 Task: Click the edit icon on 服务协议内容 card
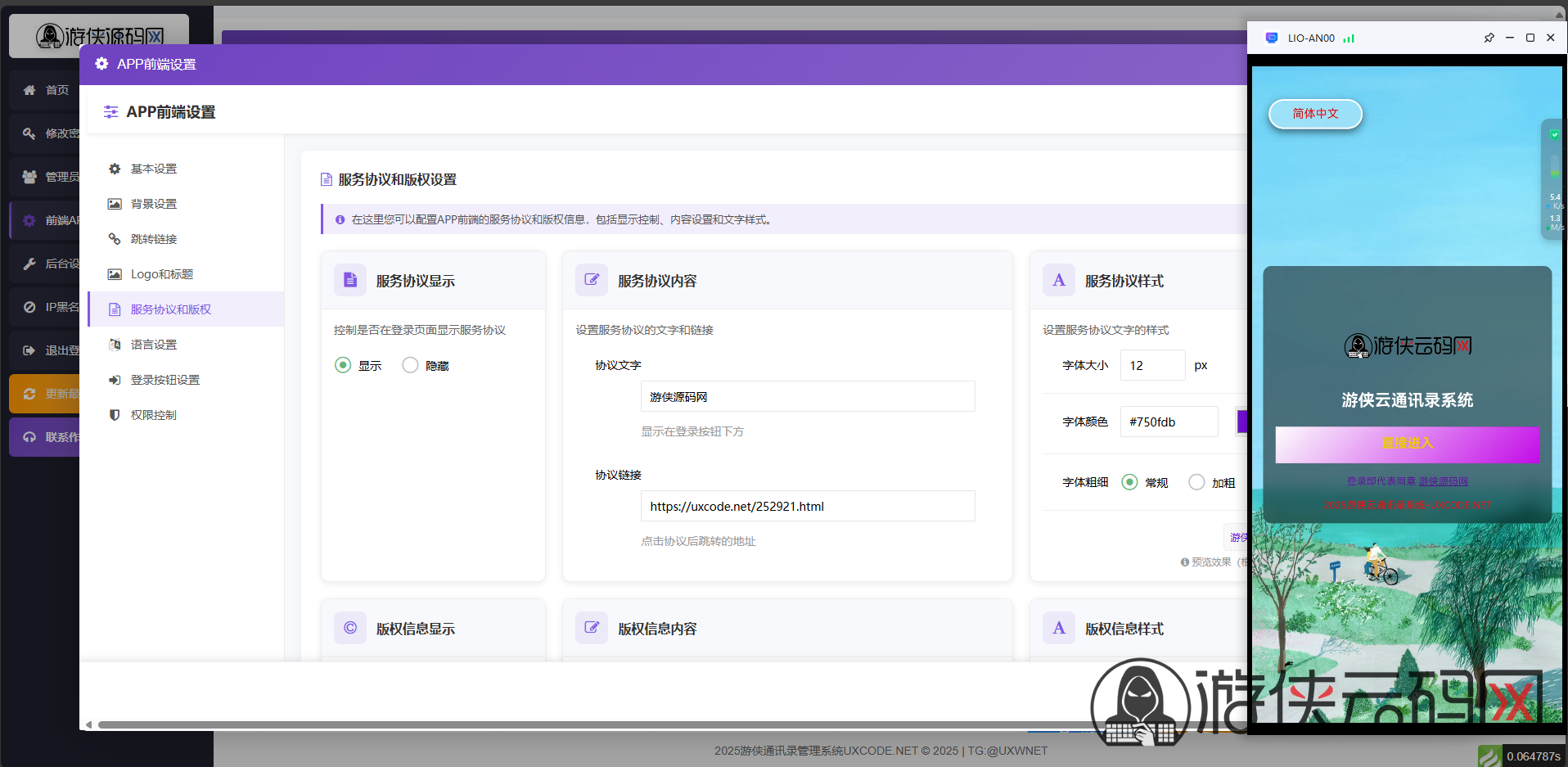coord(592,280)
